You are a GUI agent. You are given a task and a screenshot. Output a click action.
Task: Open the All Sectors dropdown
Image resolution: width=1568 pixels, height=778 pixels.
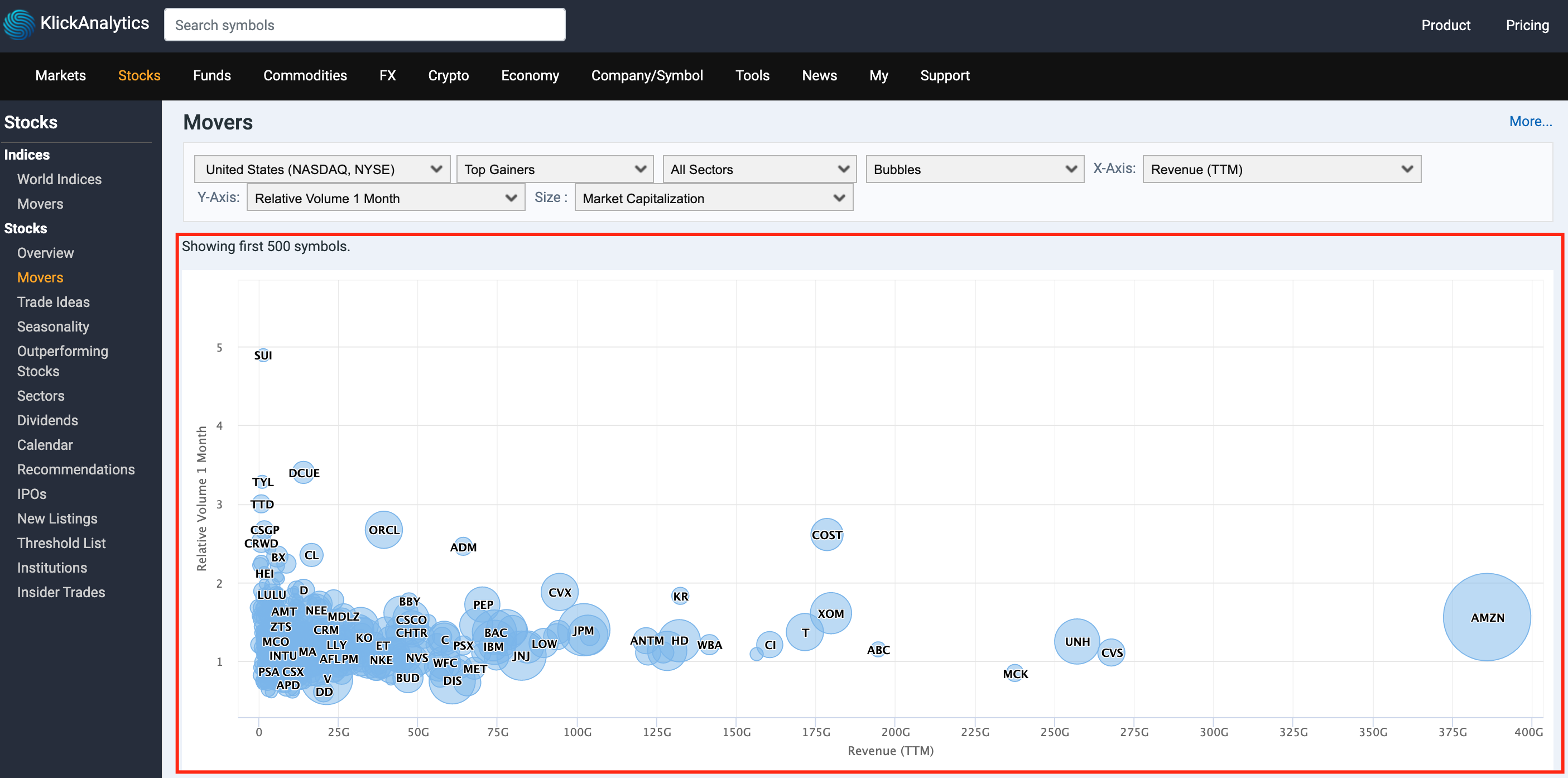(759, 169)
